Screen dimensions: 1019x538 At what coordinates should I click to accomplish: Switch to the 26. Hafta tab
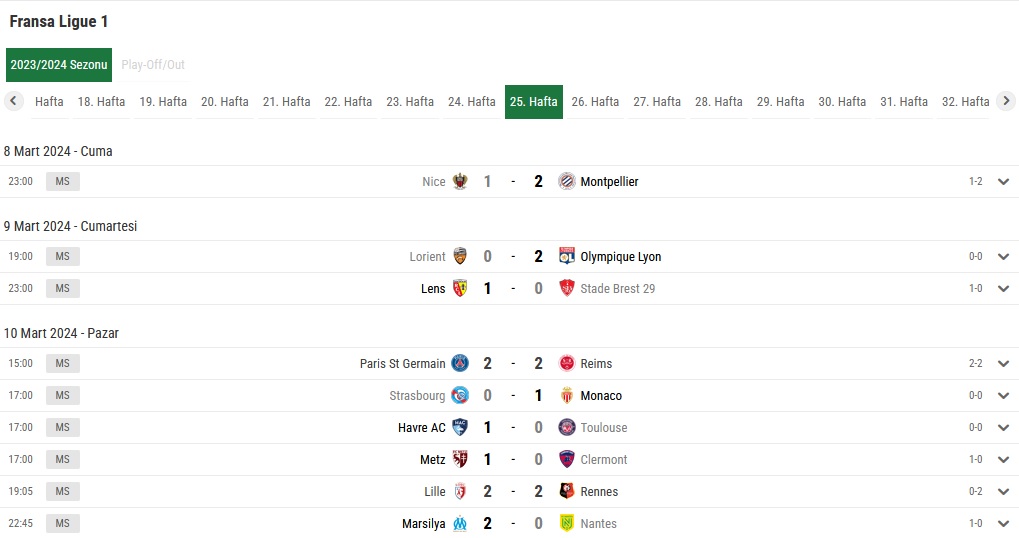point(595,102)
